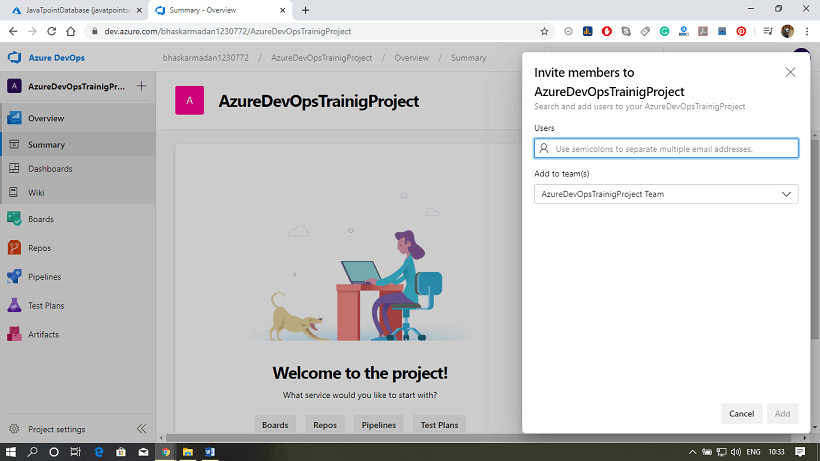The image size is (820, 461).
Task: Open the Chrome profile avatar
Action: pyautogui.click(x=787, y=31)
